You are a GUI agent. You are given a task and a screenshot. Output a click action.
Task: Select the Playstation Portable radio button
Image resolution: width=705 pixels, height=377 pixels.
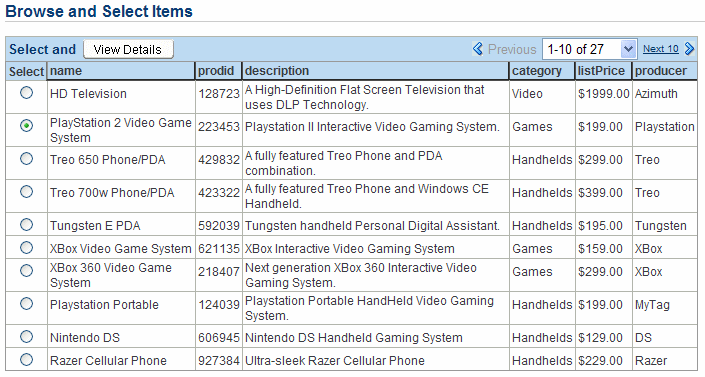click(x=27, y=304)
